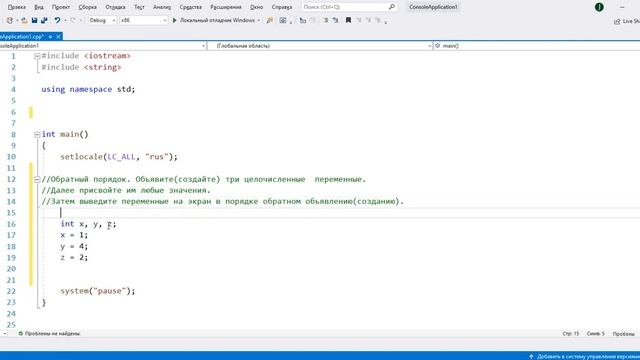This screenshot has height=360, width=640.
Task: Click the Симв: 5 column indicator
Action: (x=596, y=333)
